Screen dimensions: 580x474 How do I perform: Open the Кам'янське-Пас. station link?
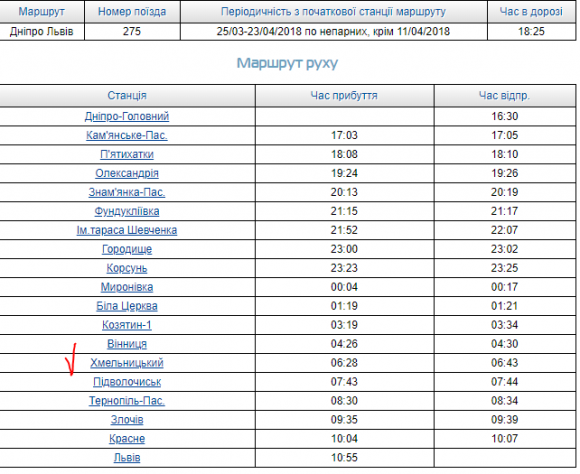click(127, 135)
